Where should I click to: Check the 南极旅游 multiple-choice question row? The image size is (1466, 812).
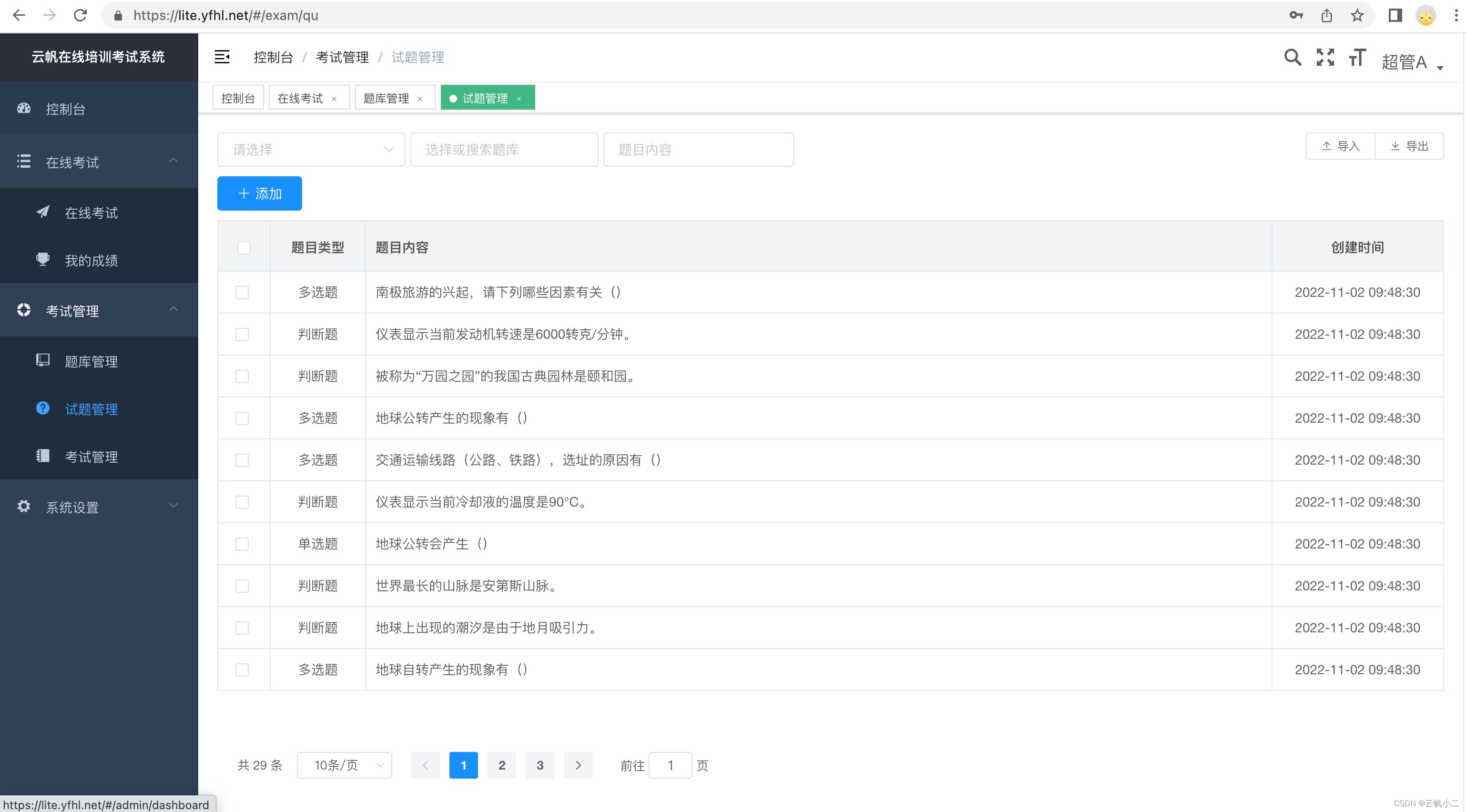coord(243,293)
